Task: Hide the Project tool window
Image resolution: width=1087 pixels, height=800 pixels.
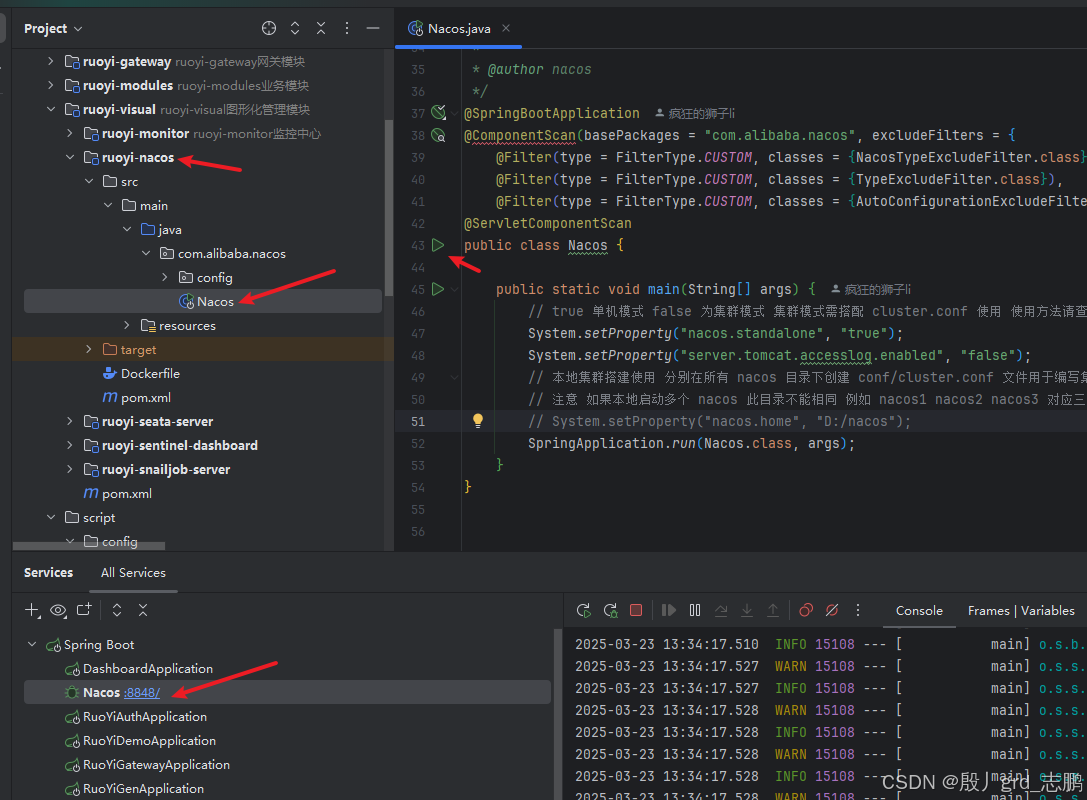Action: (373, 28)
